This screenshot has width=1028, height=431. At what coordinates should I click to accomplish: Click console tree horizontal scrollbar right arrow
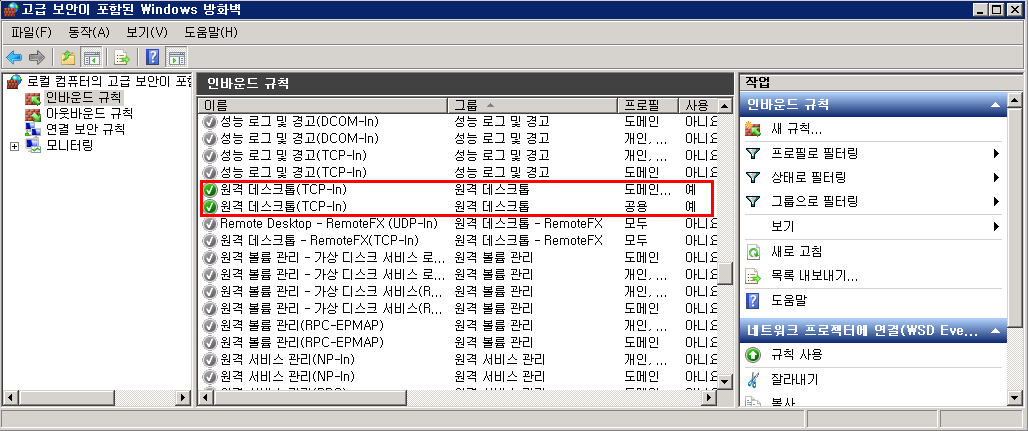[182, 398]
